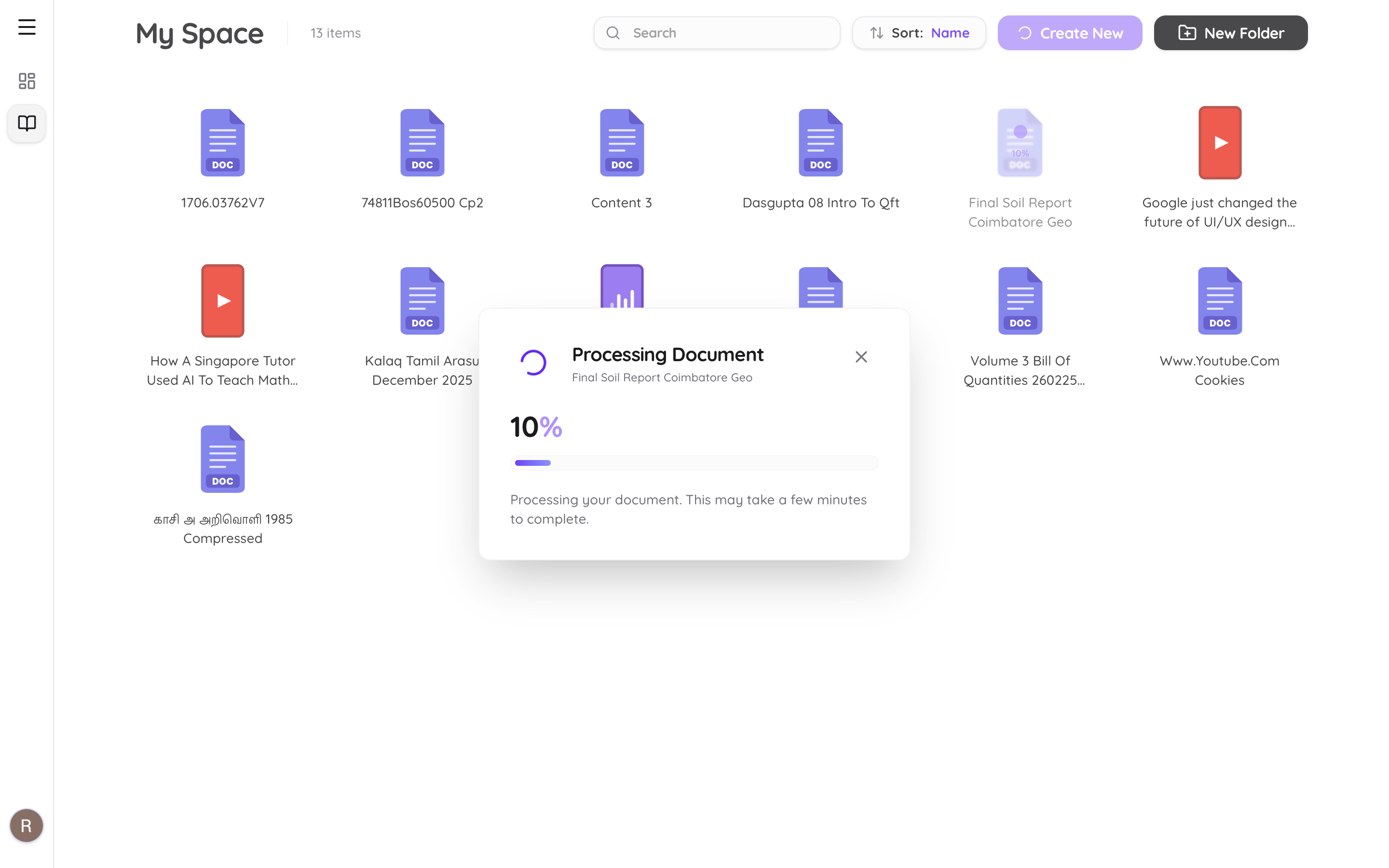Viewport: 1389px width, 868px height.
Task: Open the Dasgupta 08 Intro To Qft document
Action: pos(820,142)
